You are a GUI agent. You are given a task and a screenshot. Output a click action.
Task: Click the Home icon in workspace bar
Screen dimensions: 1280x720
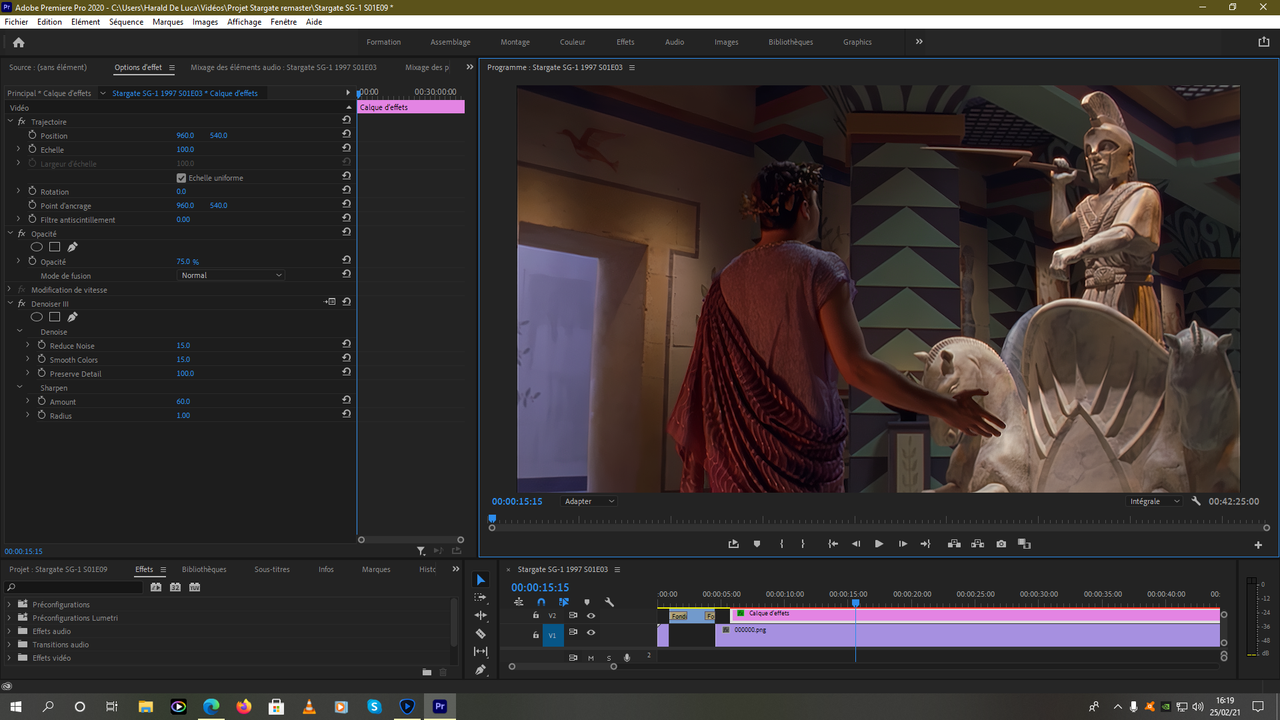pyautogui.click(x=18, y=42)
